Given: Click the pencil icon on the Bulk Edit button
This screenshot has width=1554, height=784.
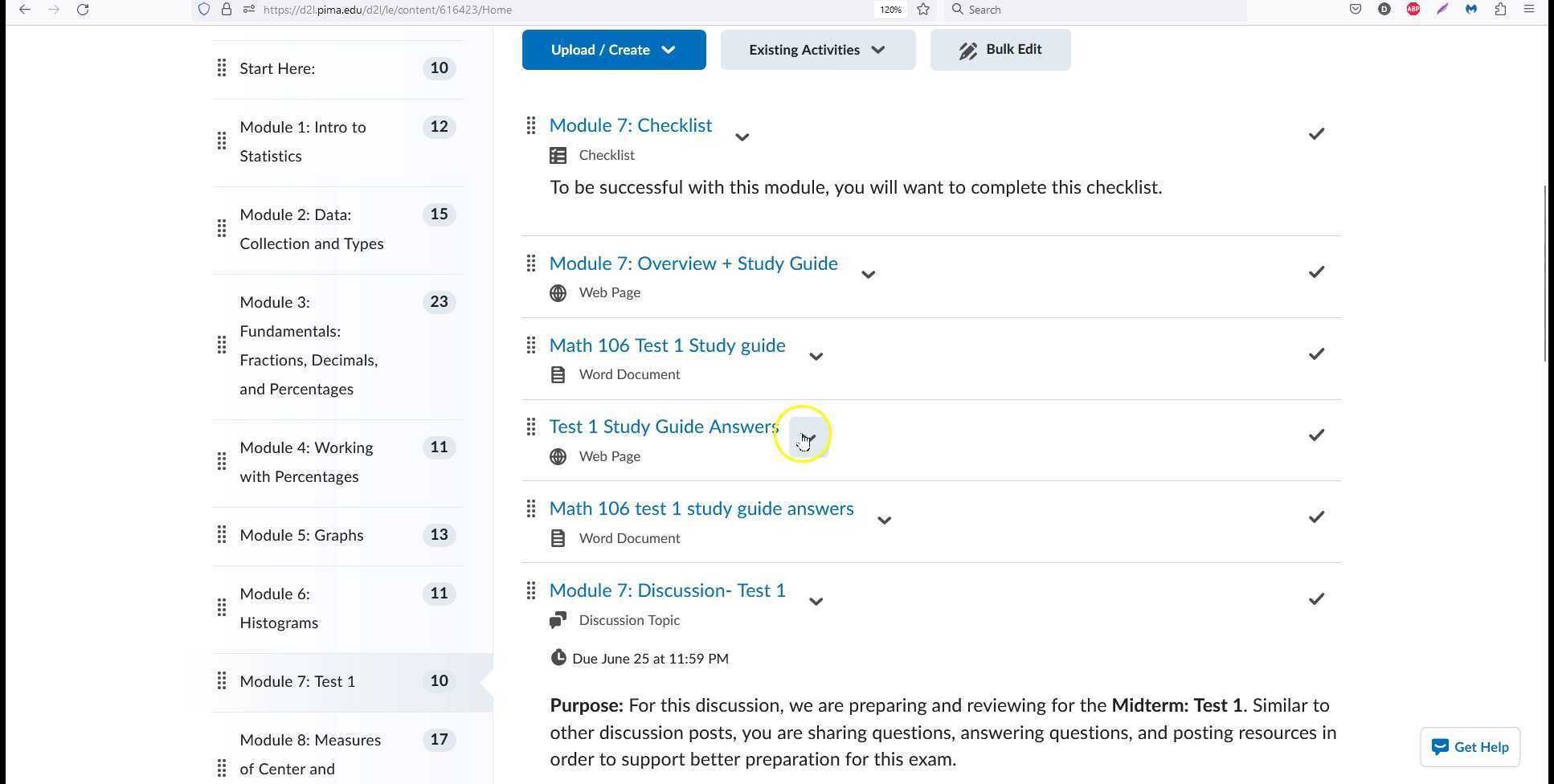Looking at the screenshot, I should 967,49.
